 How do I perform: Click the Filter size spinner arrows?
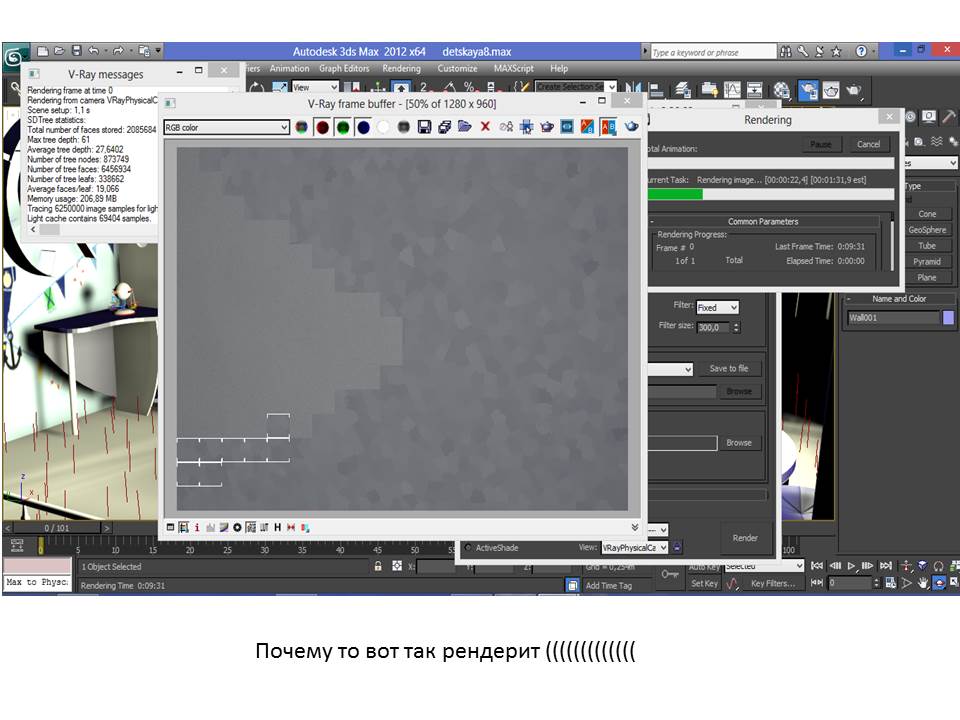click(737, 327)
